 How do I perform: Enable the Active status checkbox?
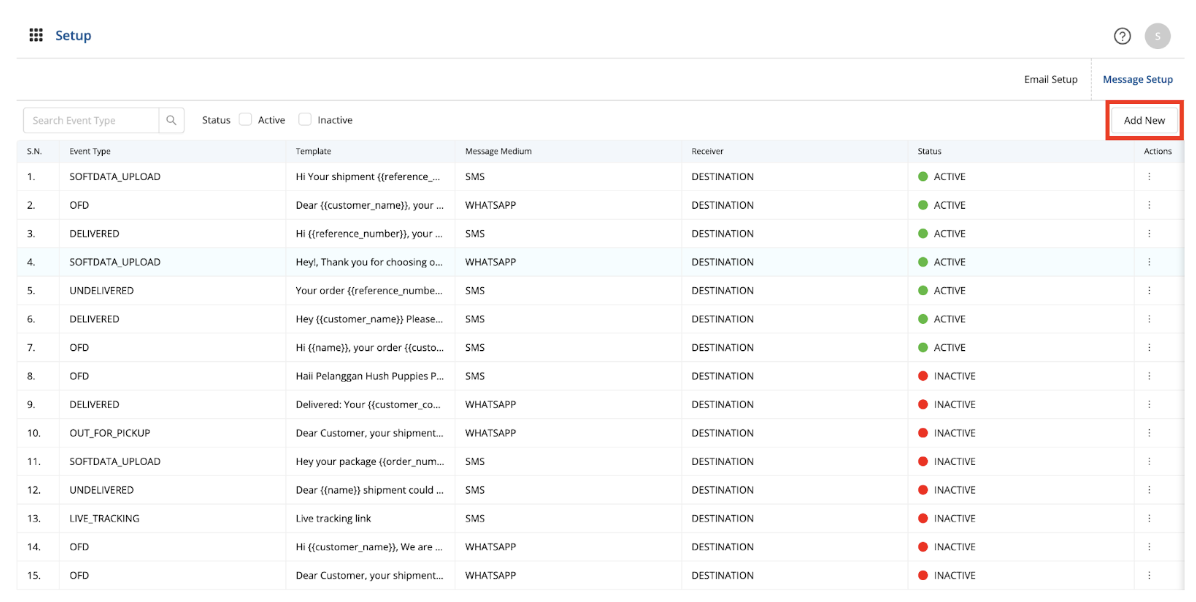[245, 120]
